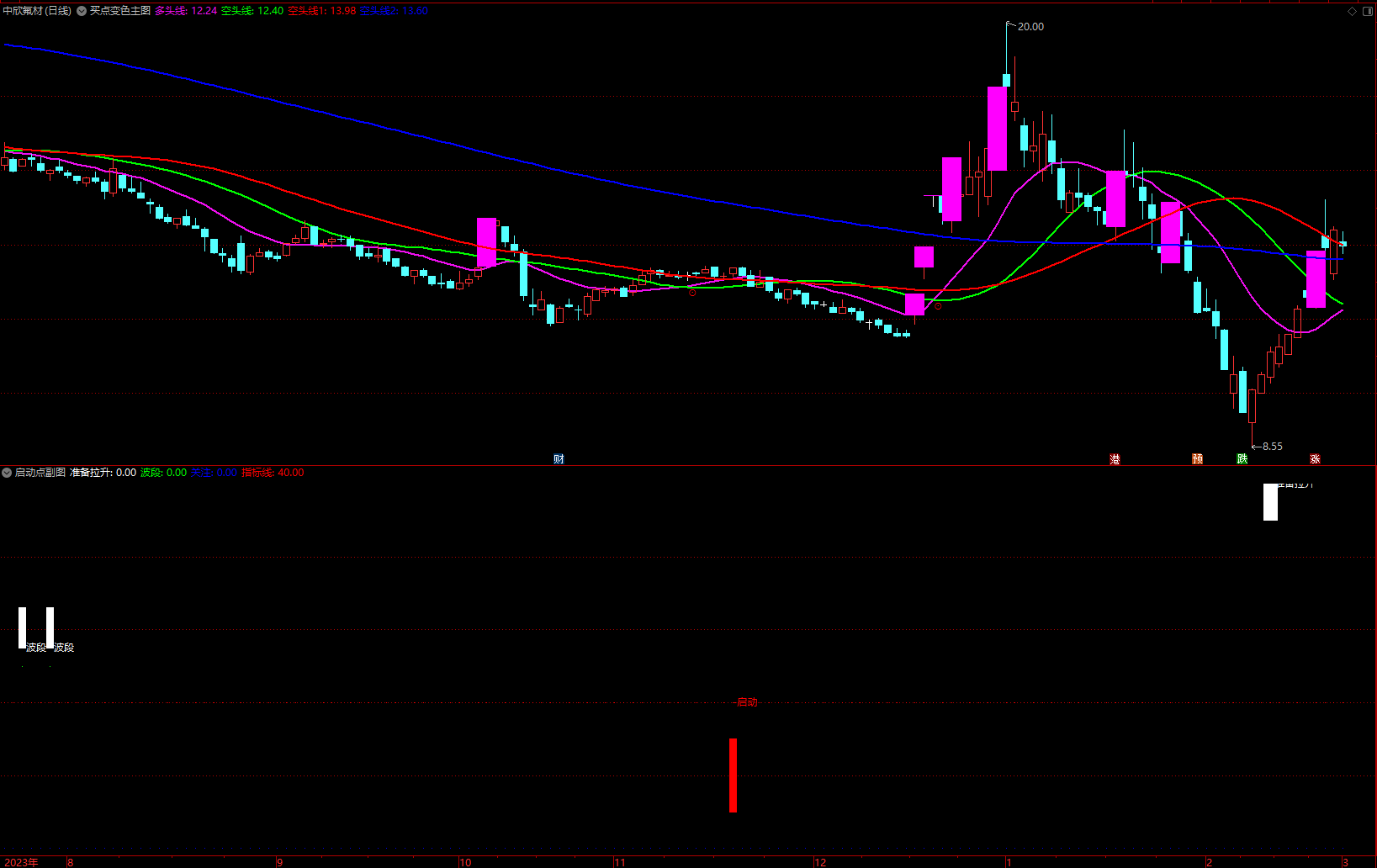Screen dimensions: 1377x868
Task: Click the square icon at top right
Action: 1367,12
